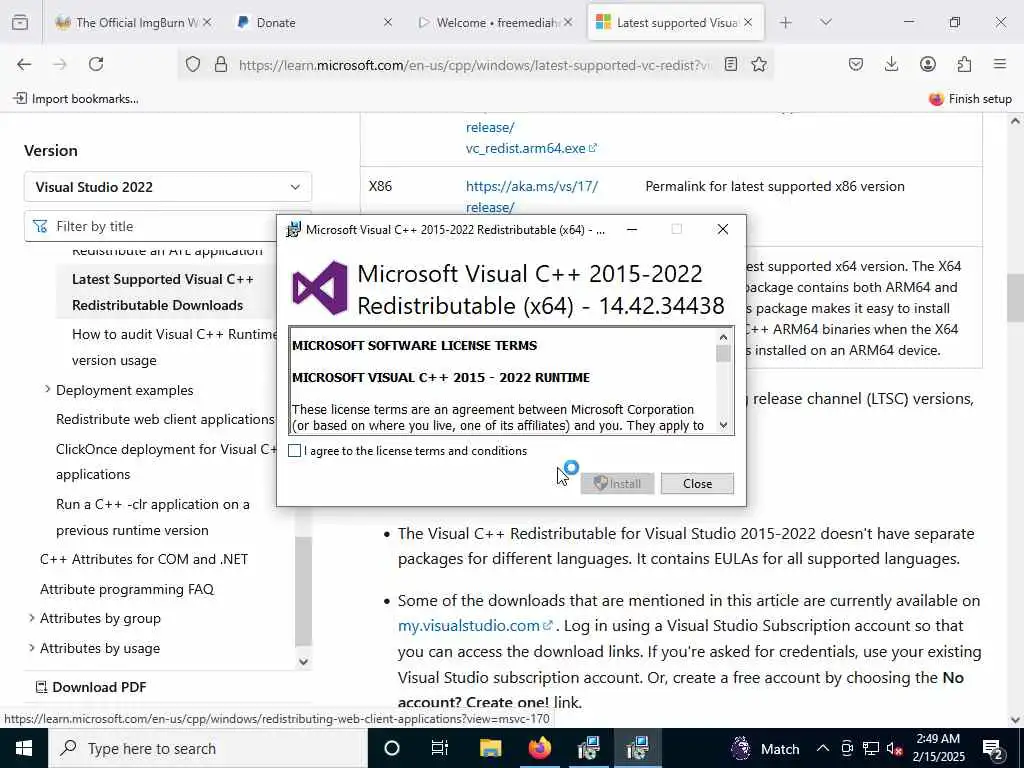Click the active installer taskbar icon
The width and height of the screenshot is (1024, 768).
click(x=637, y=748)
